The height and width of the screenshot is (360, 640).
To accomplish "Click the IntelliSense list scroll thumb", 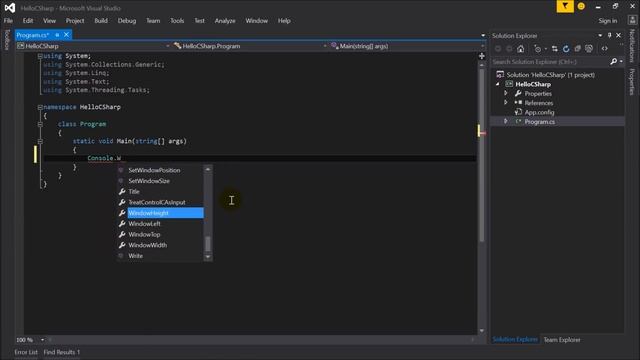I will (208, 244).
